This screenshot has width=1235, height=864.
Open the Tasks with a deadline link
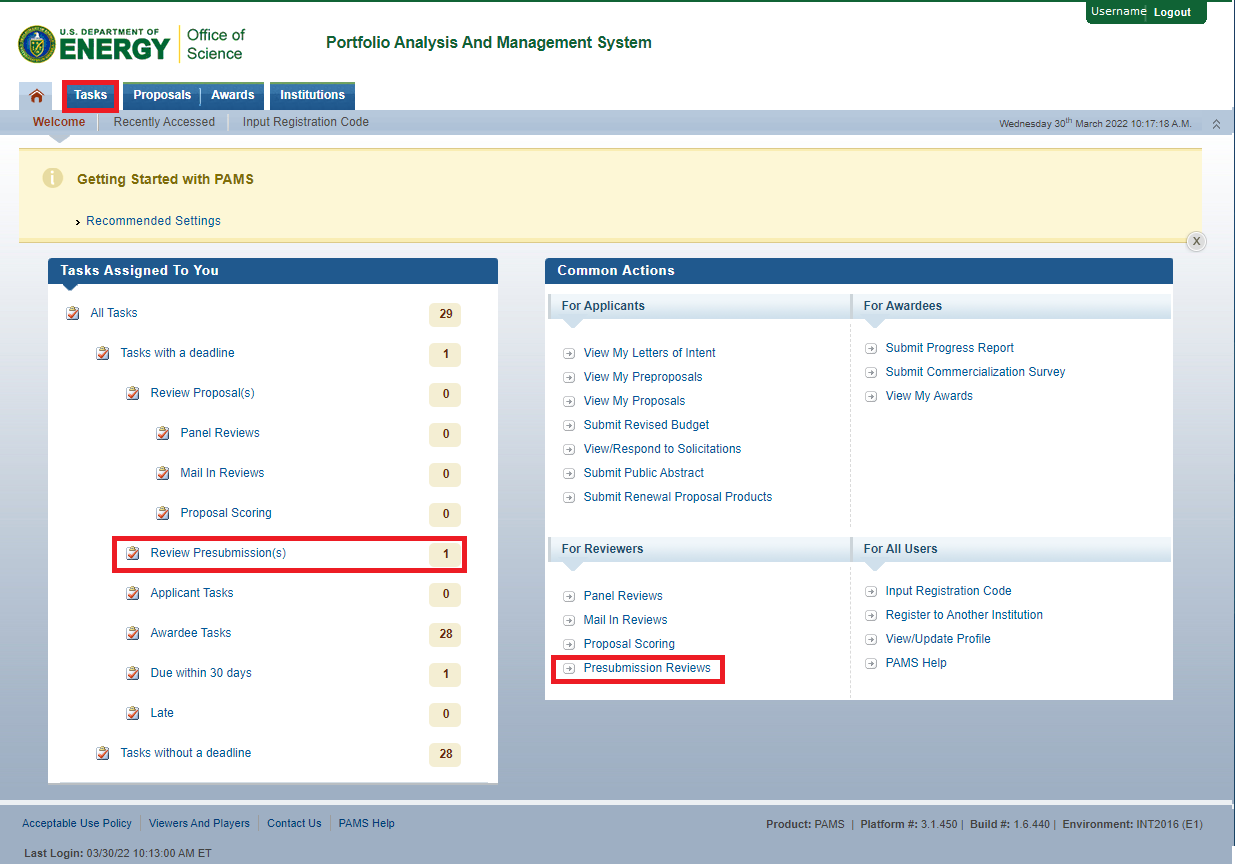pos(177,353)
